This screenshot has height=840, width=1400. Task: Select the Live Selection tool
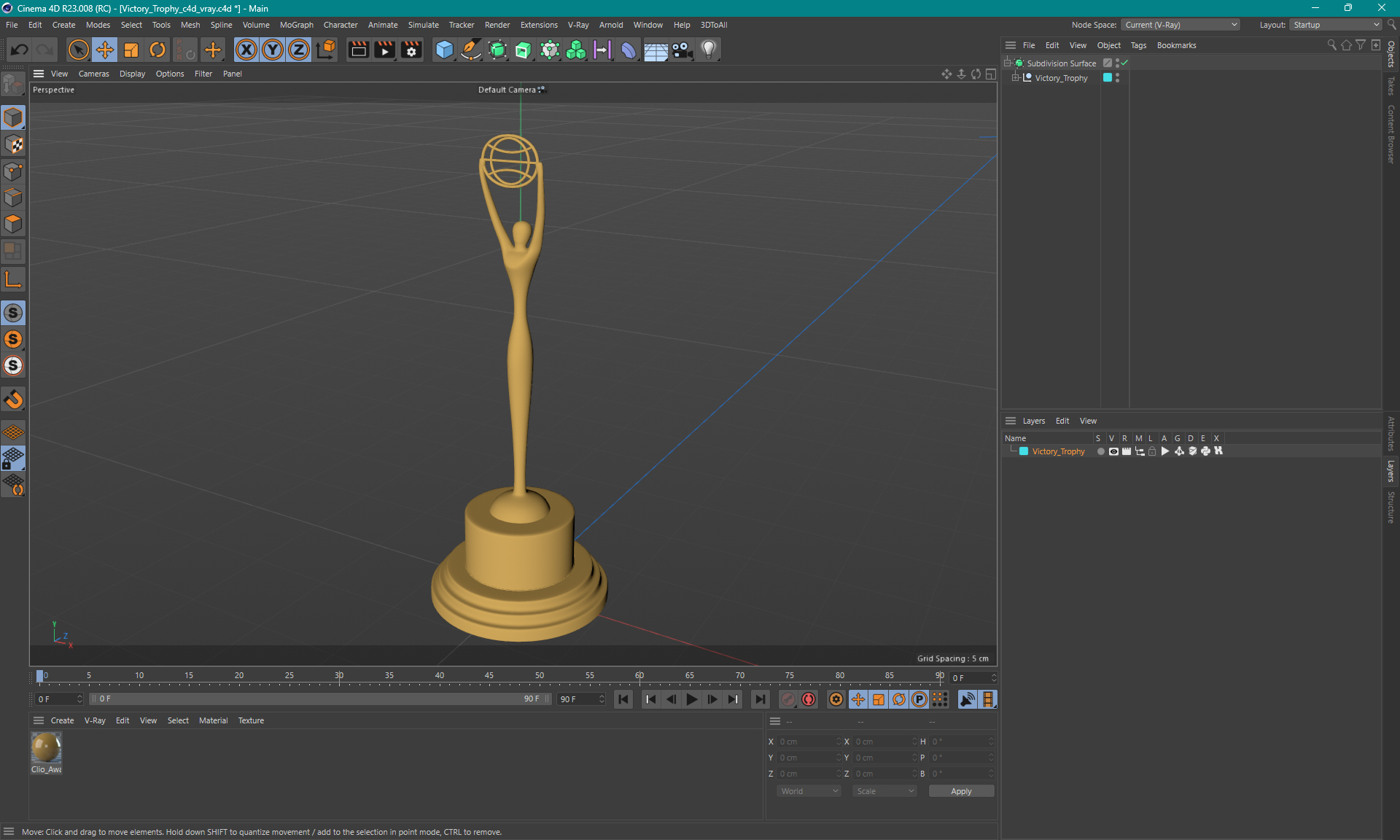tap(78, 50)
